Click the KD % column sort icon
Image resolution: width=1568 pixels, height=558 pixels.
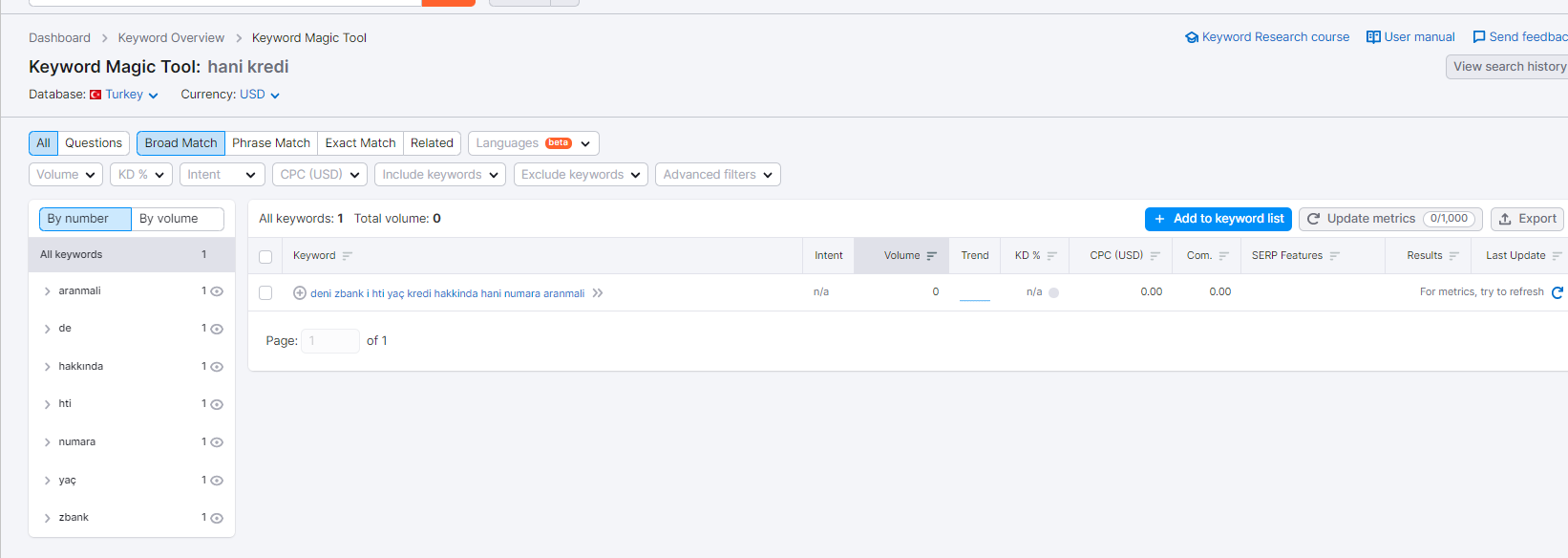(1051, 256)
